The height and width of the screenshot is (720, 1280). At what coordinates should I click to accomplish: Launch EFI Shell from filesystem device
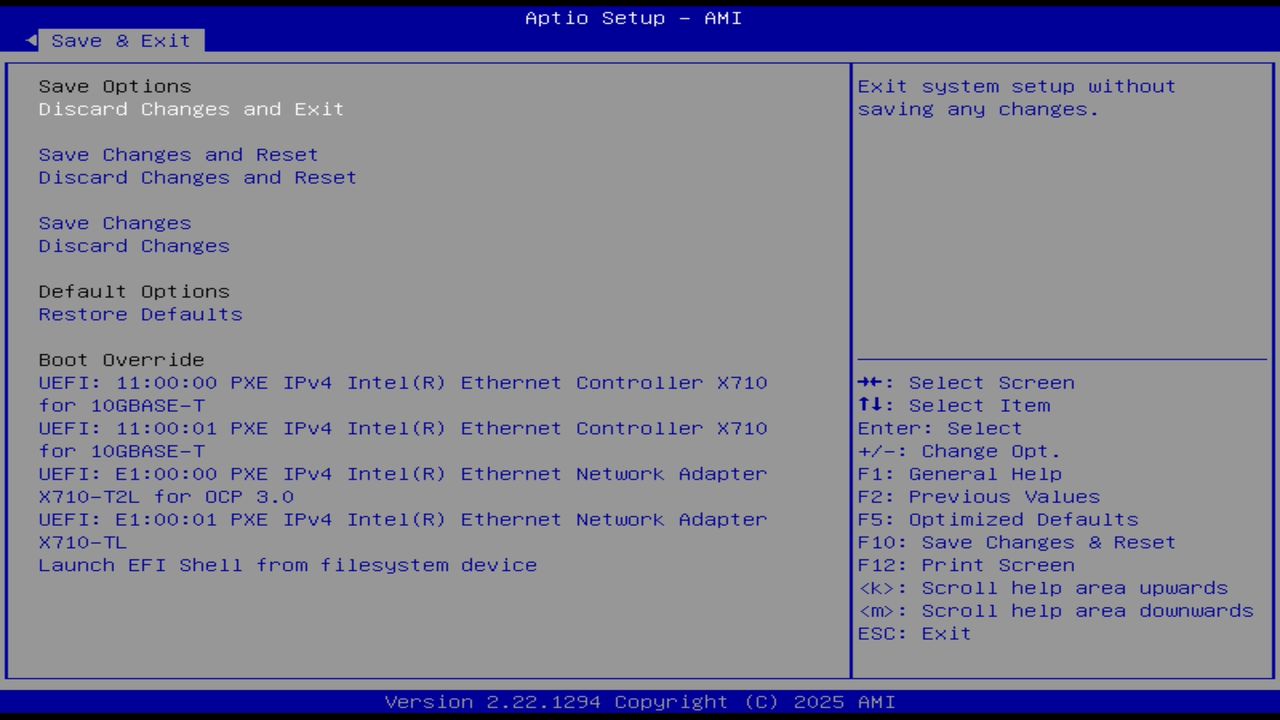coord(287,565)
